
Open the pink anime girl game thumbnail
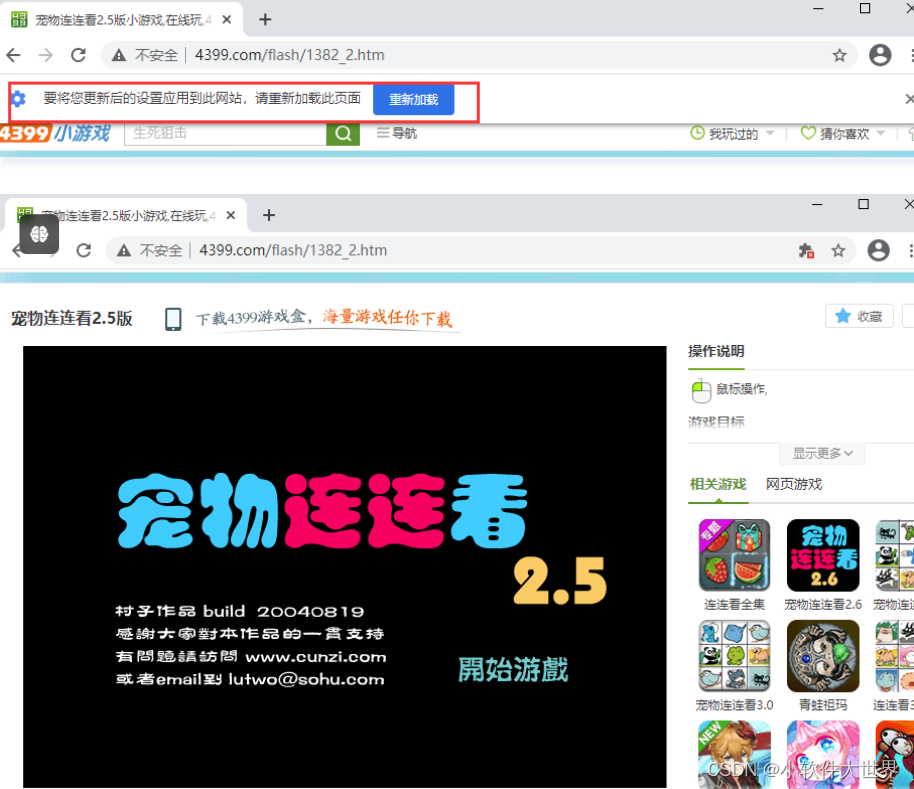pos(823,754)
